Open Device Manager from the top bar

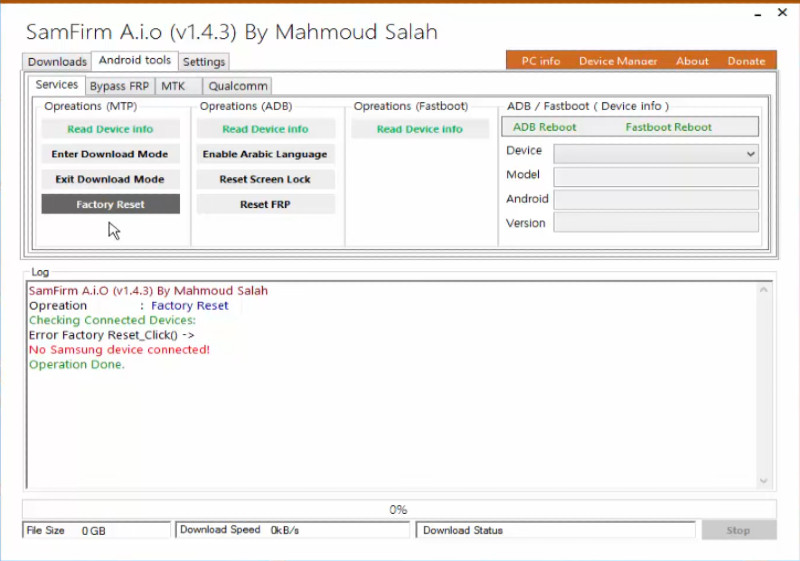tap(620, 61)
